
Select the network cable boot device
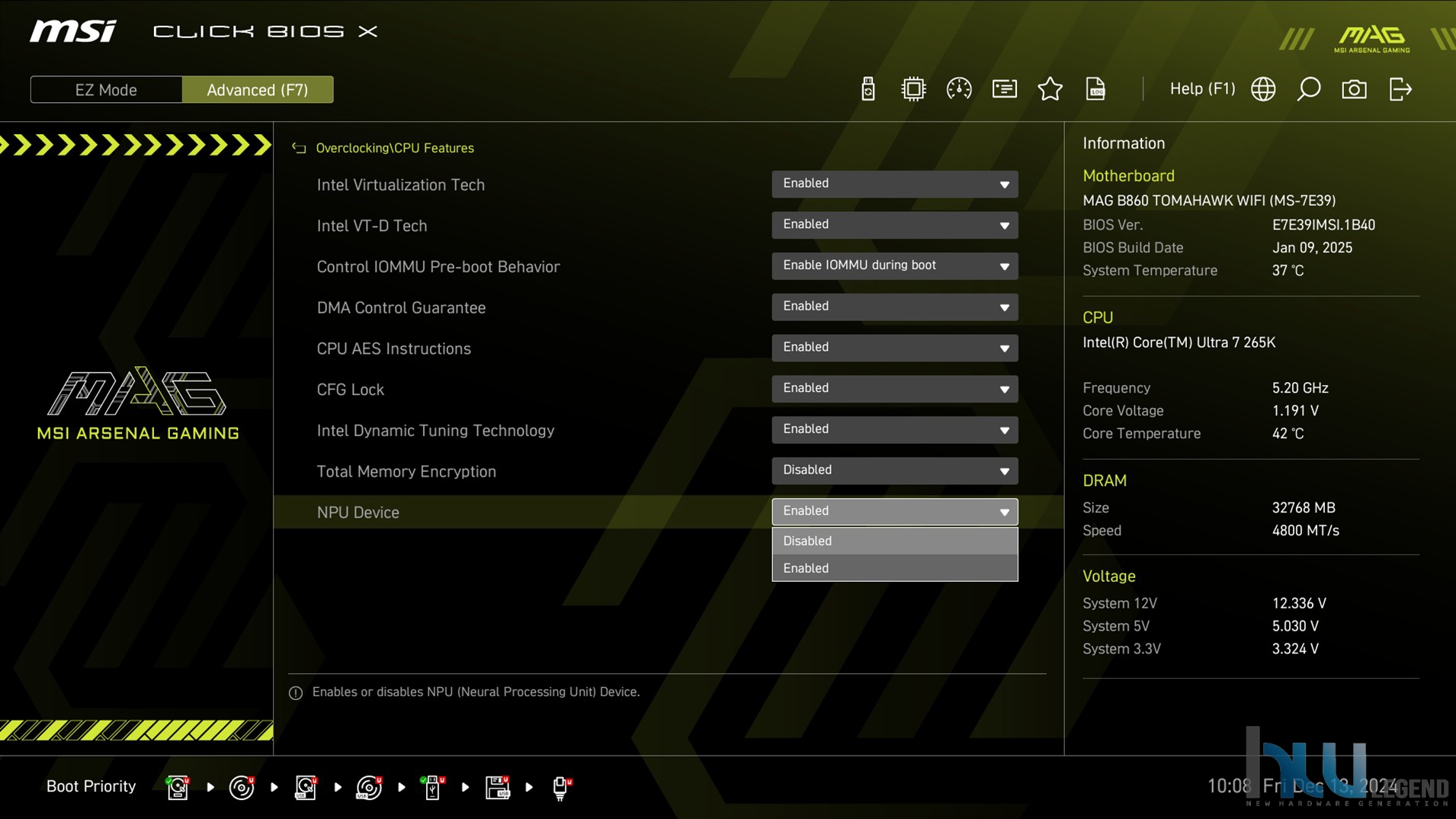point(561,787)
